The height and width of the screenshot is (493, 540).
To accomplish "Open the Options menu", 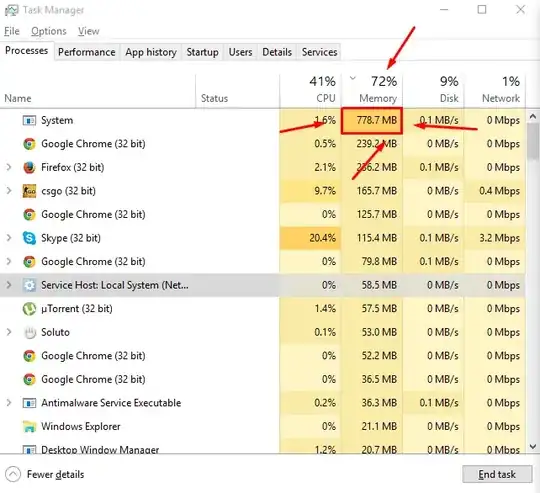I will coord(49,31).
